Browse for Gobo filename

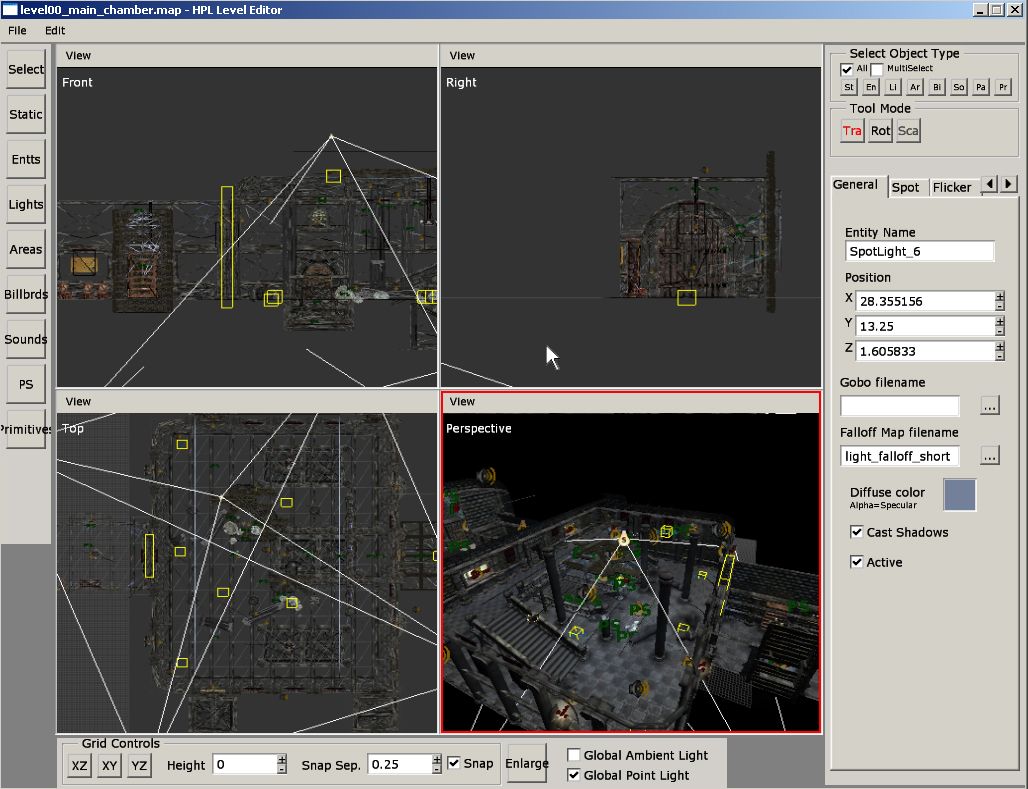coord(989,406)
